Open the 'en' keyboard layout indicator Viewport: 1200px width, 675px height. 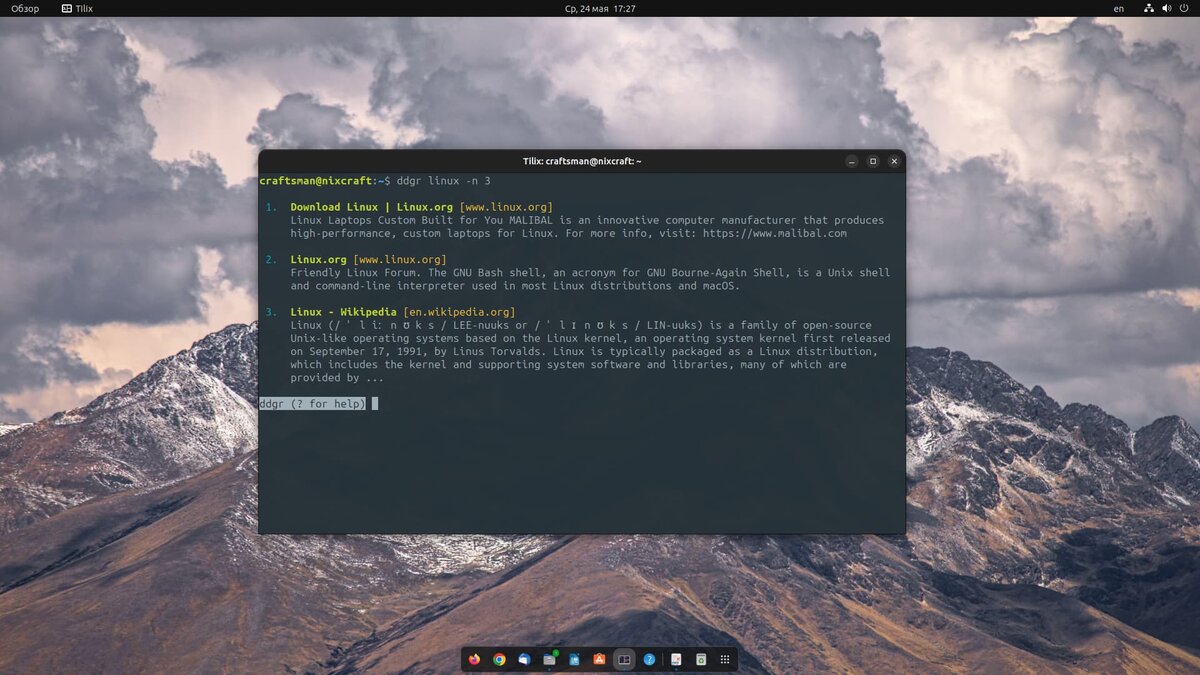(x=1118, y=8)
